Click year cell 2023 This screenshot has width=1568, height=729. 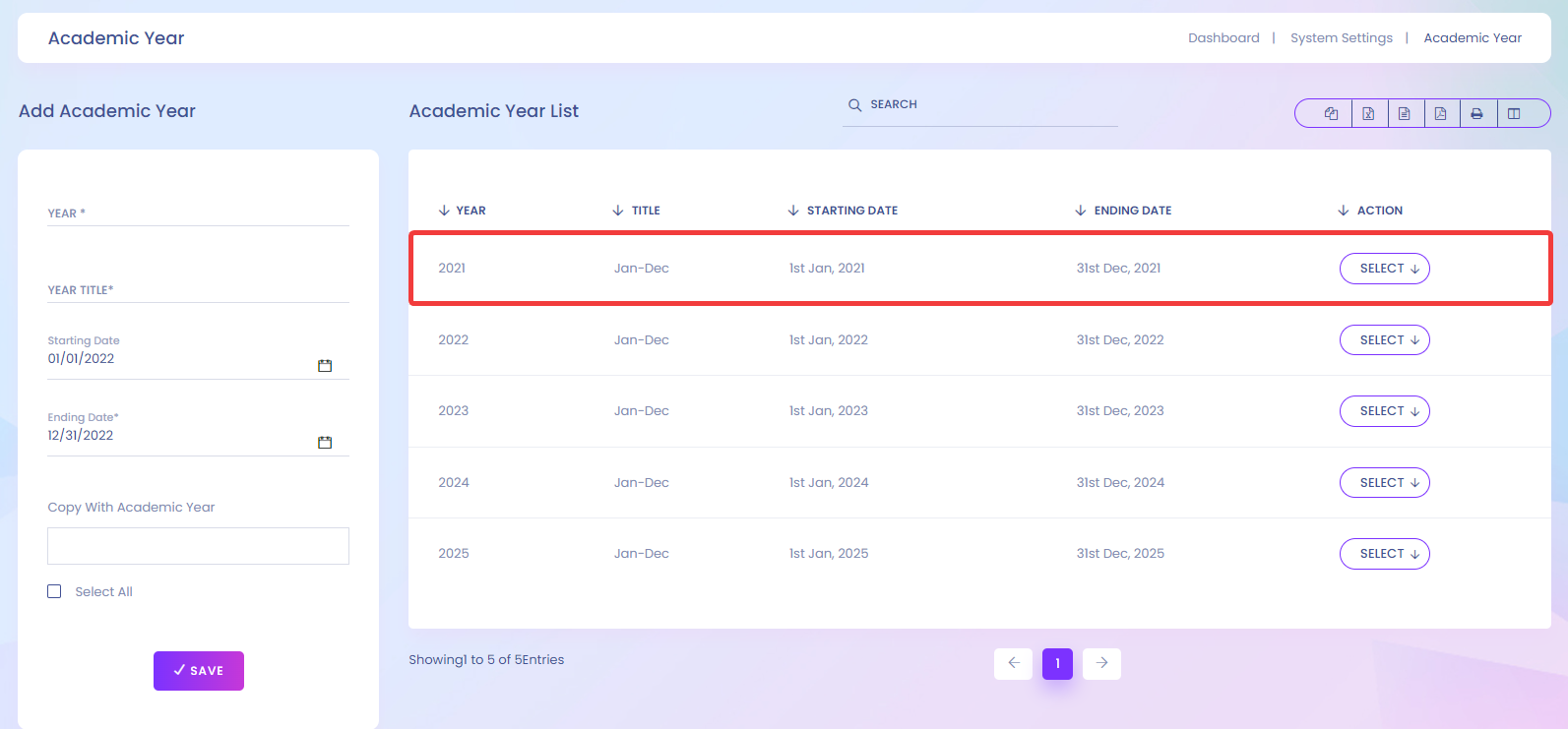pos(454,410)
